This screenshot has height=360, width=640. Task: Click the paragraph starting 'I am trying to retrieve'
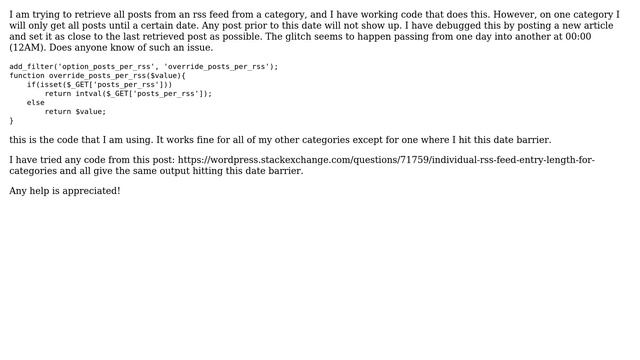coord(314,31)
